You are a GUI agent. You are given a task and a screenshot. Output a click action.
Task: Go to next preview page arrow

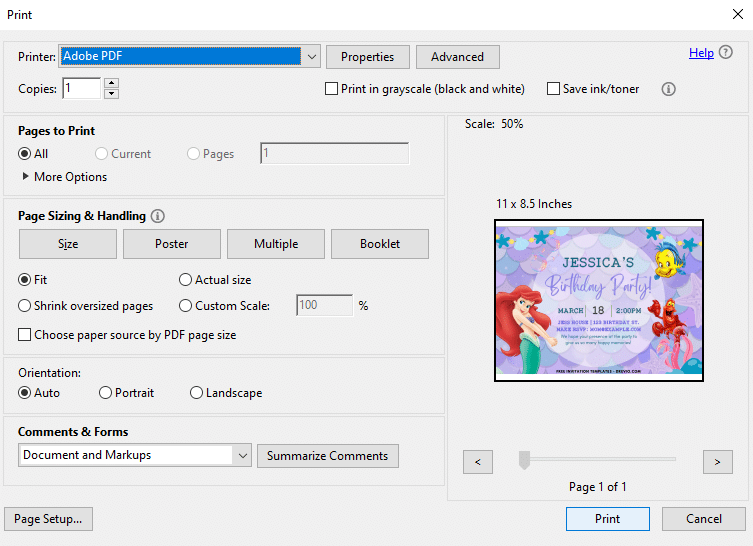[x=717, y=462]
